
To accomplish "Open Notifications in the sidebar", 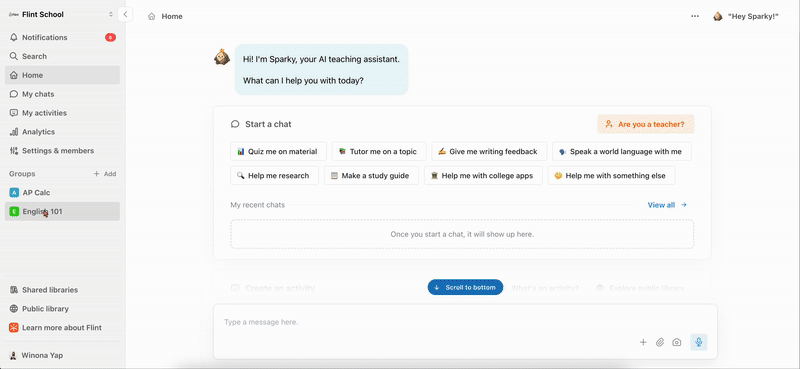I will point(62,37).
